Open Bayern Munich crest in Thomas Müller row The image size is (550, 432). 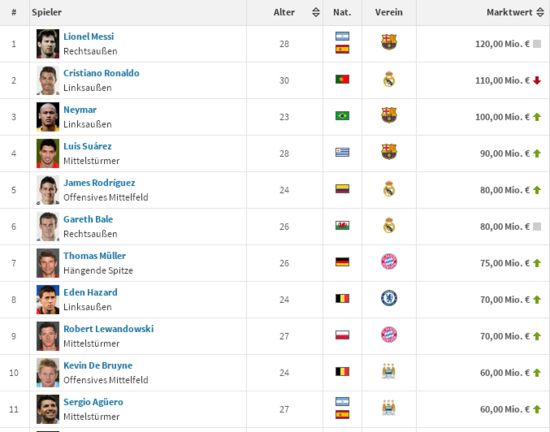coord(389,262)
